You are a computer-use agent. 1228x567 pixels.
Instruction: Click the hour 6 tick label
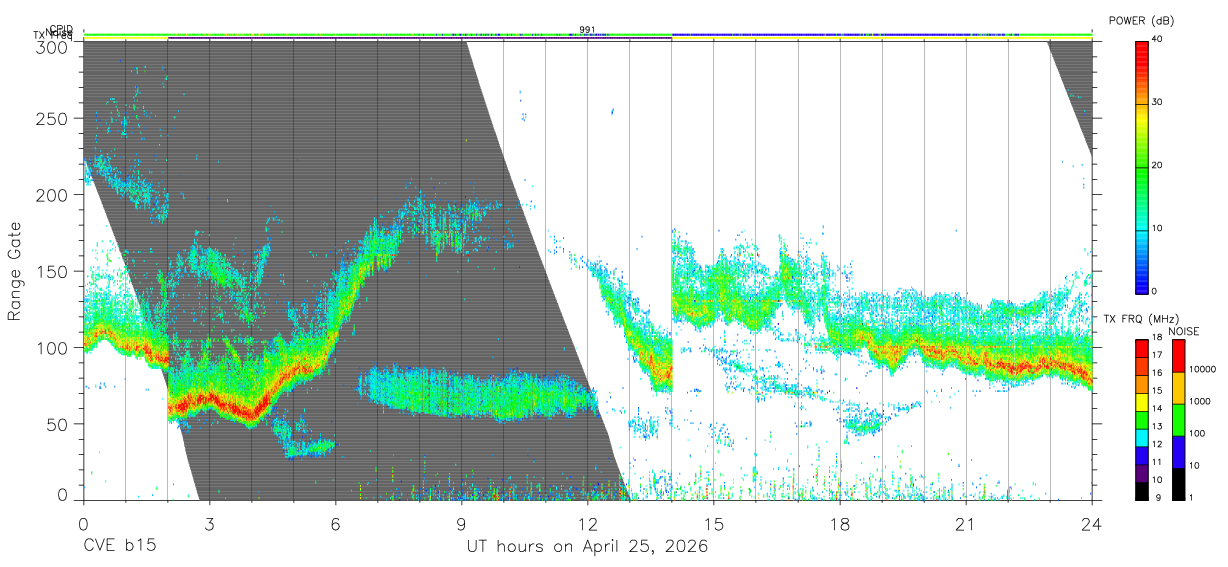[335, 524]
